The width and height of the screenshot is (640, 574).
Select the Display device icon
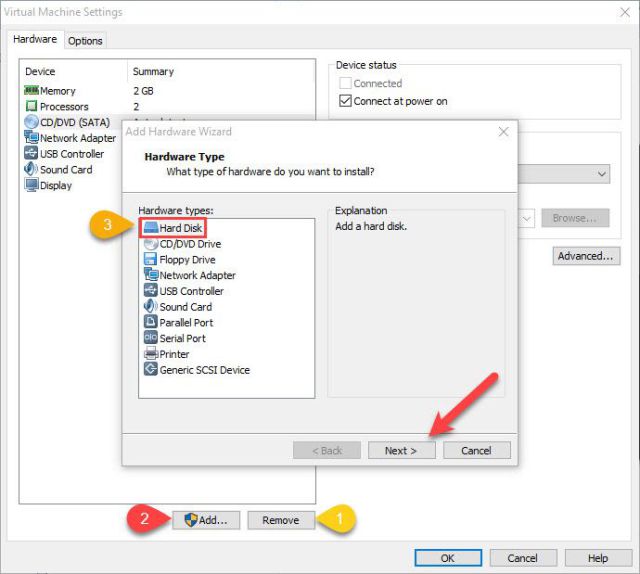(31, 185)
